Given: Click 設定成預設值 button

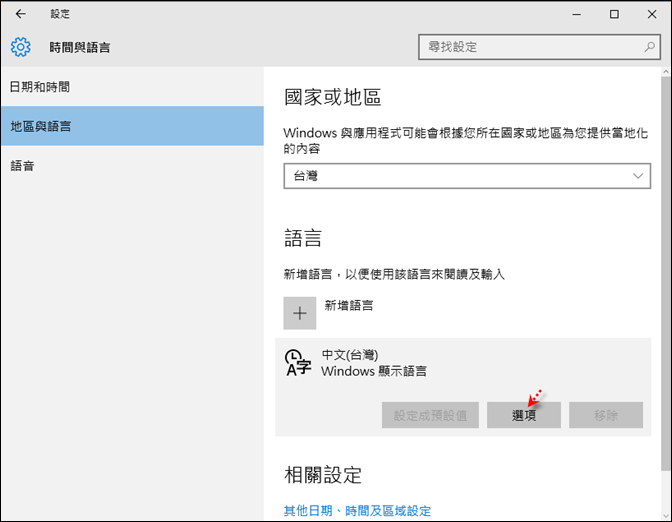Looking at the screenshot, I should click(430, 415).
